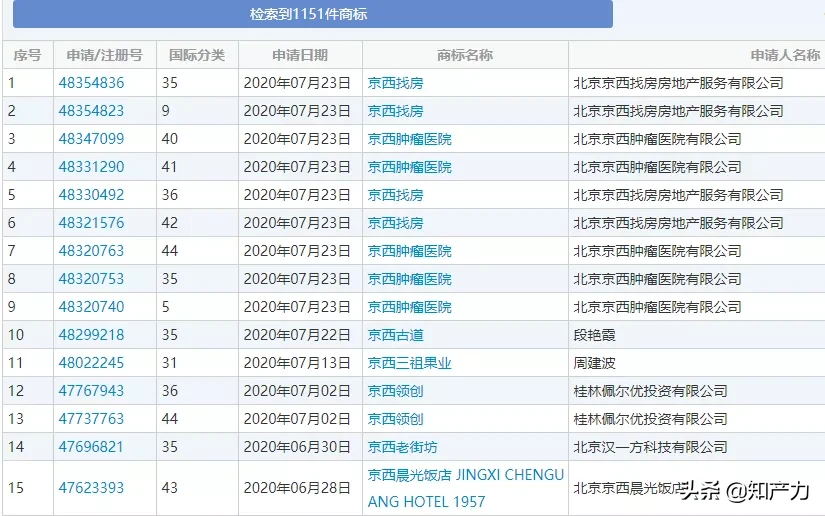Open trademark 京西古道
This screenshot has height=516, width=825.
(x=395, y=335)
